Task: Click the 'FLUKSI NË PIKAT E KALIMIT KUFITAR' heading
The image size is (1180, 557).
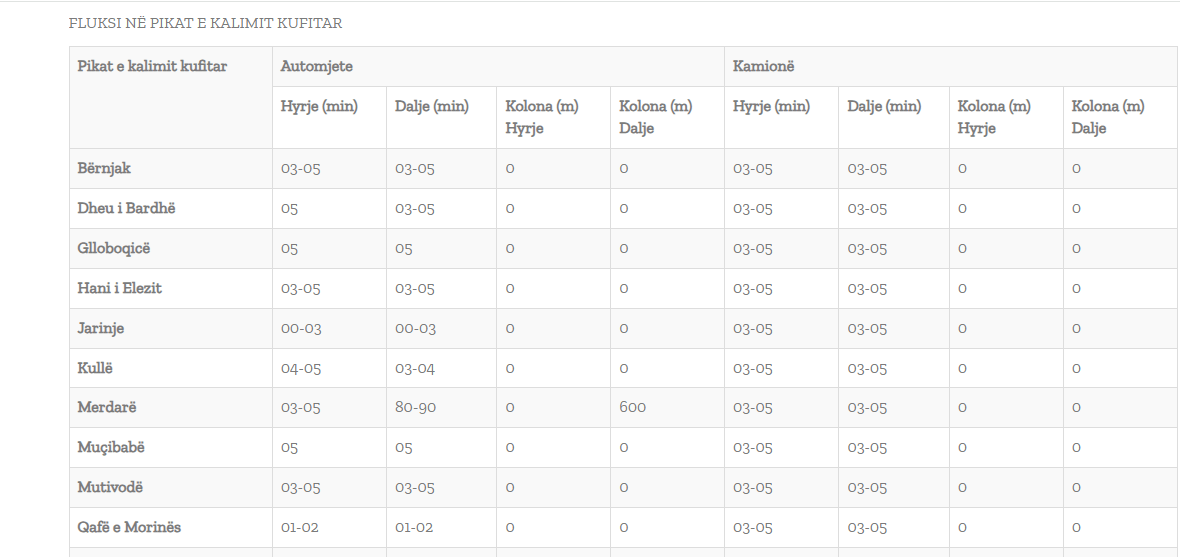Action: (x=205, y=23)
